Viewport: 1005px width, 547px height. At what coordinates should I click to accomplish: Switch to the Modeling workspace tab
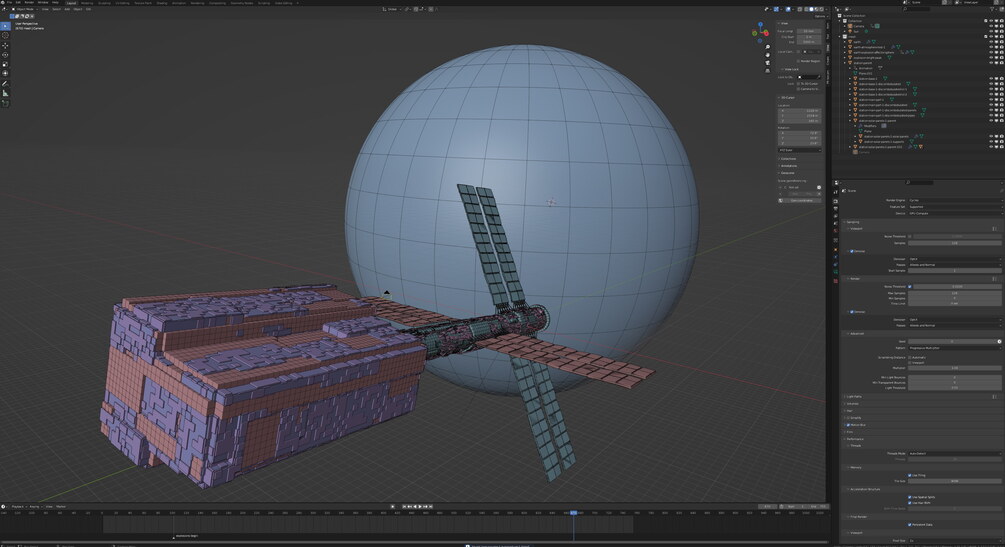click(87, 3)
